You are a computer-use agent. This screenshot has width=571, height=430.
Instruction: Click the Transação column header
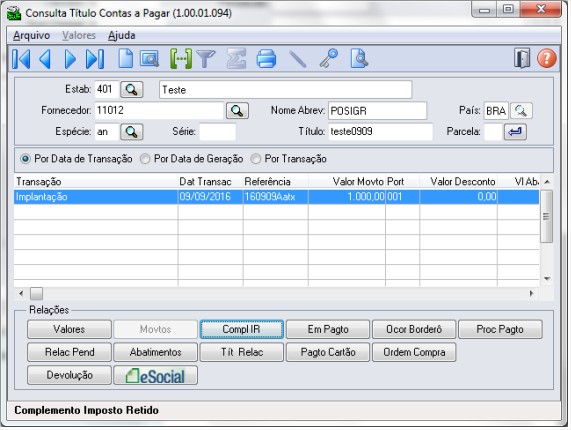pos(96,182)
